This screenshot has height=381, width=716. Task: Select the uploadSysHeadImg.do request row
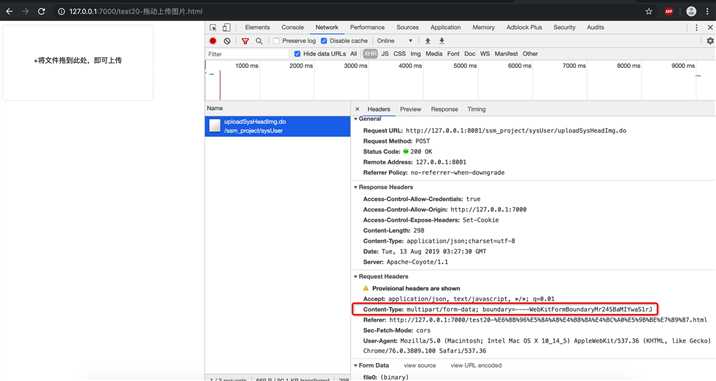point(278,126)
